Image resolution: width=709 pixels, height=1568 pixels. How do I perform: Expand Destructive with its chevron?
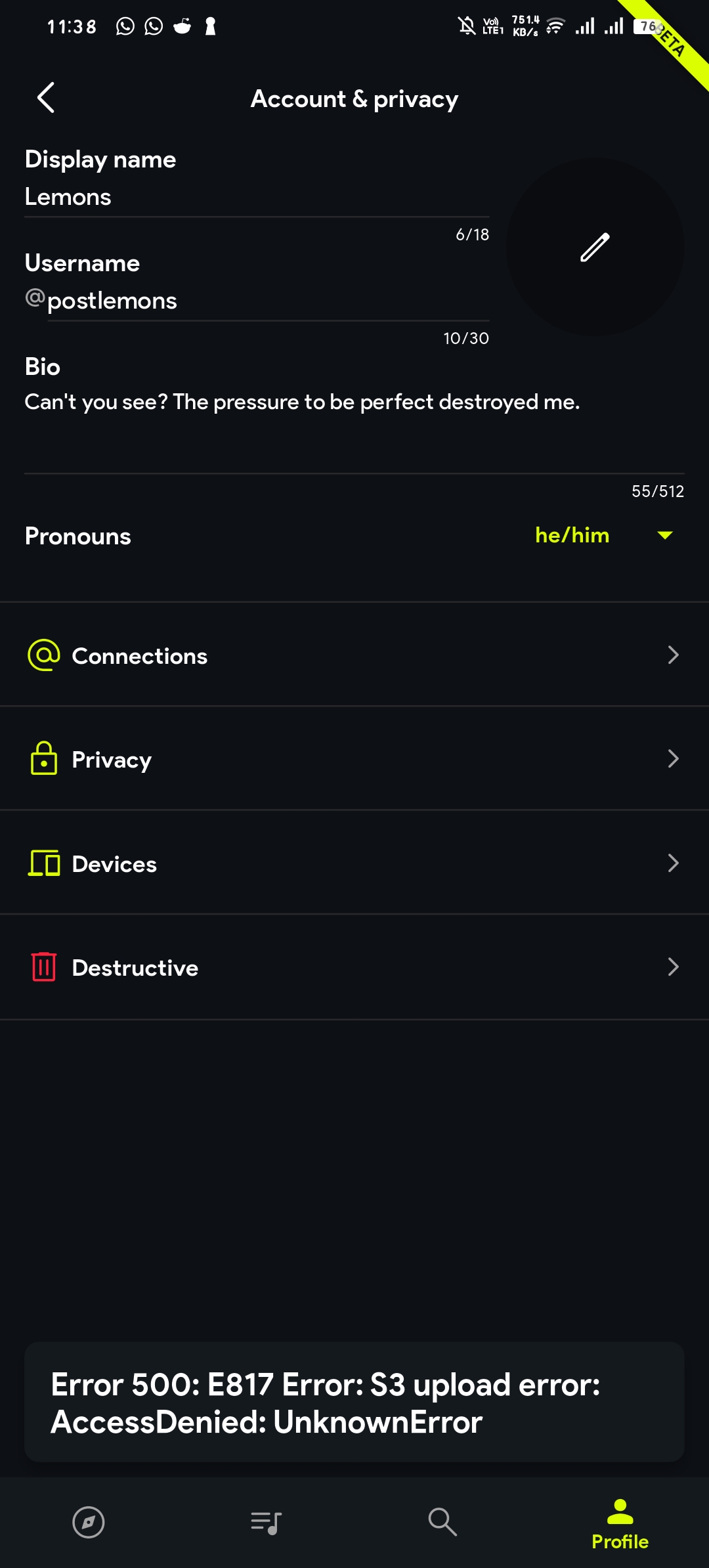673,967
